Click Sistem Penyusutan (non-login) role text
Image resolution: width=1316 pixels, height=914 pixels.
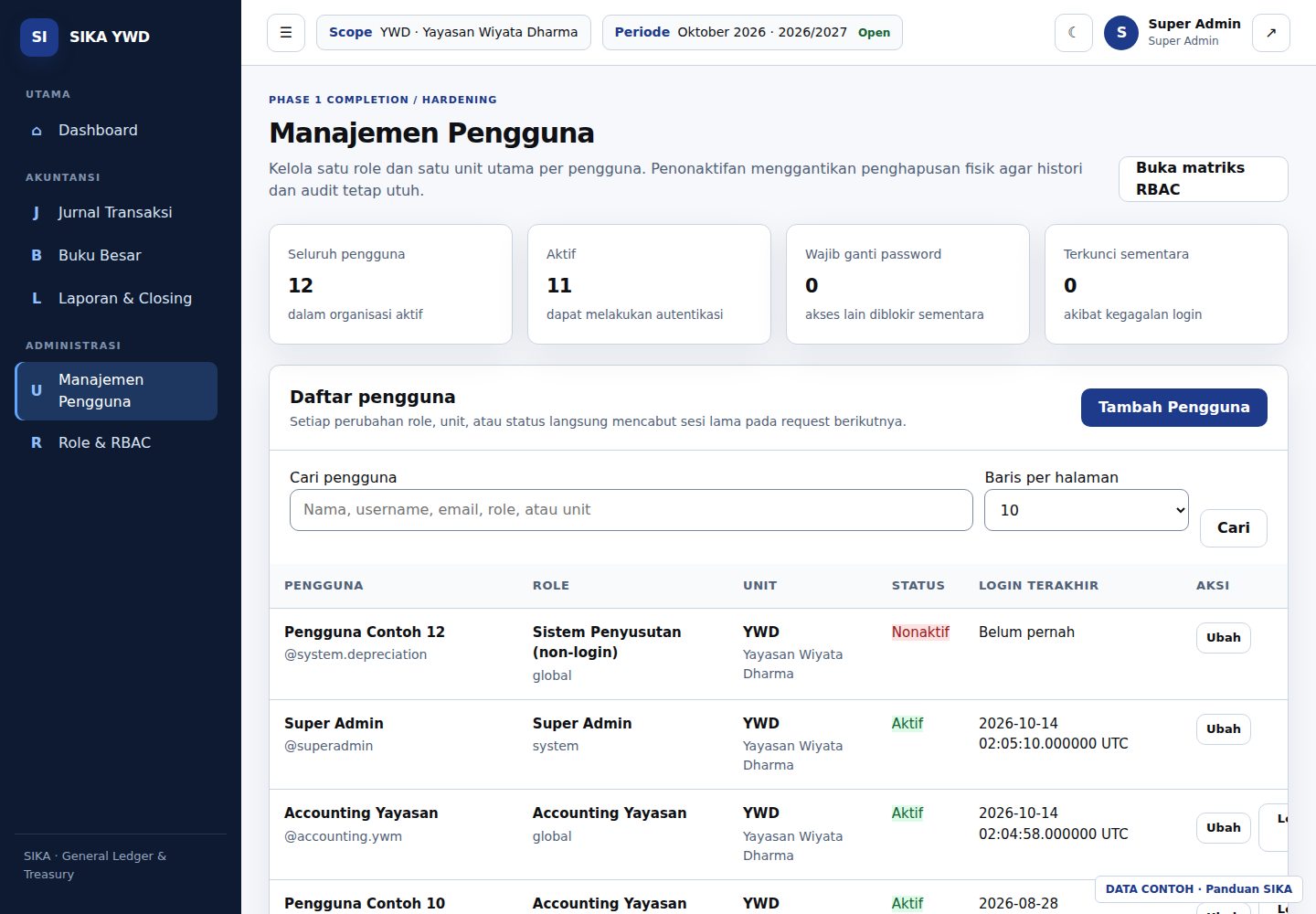tap(607, 642)
